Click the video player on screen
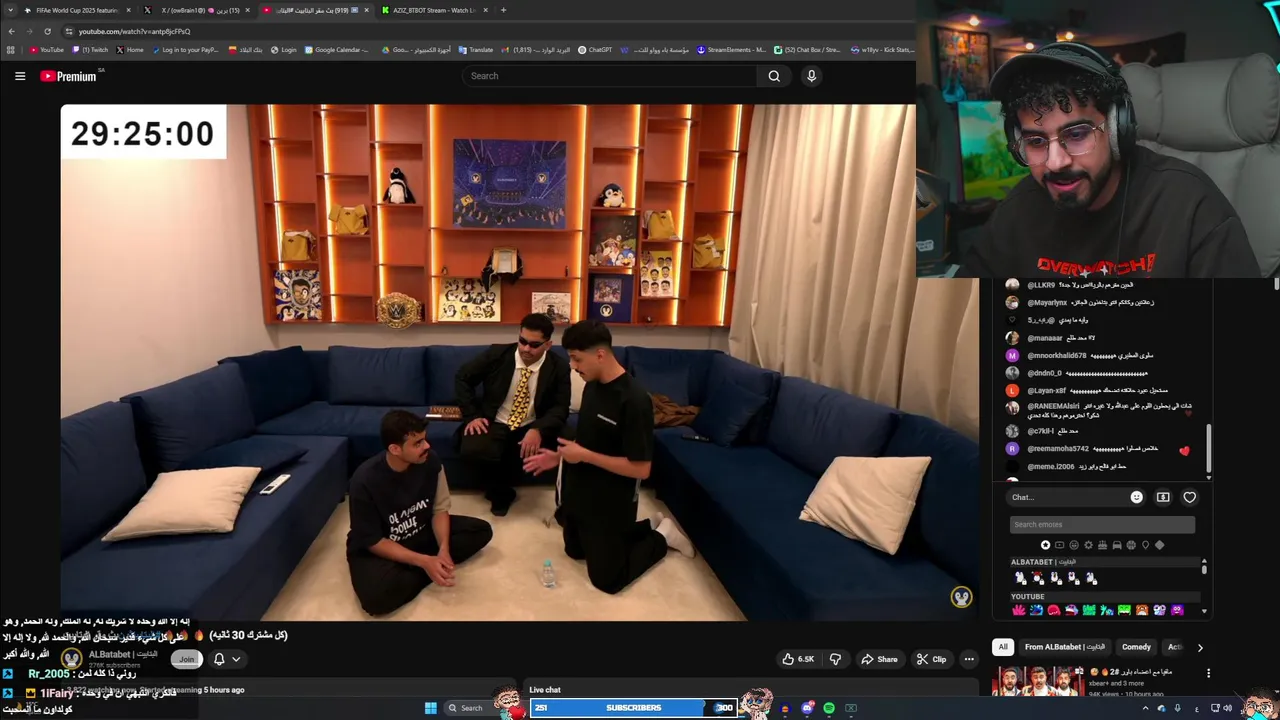Image resolution: width=1280 pixels, height=720 pixels. click(x=519, y=362)
